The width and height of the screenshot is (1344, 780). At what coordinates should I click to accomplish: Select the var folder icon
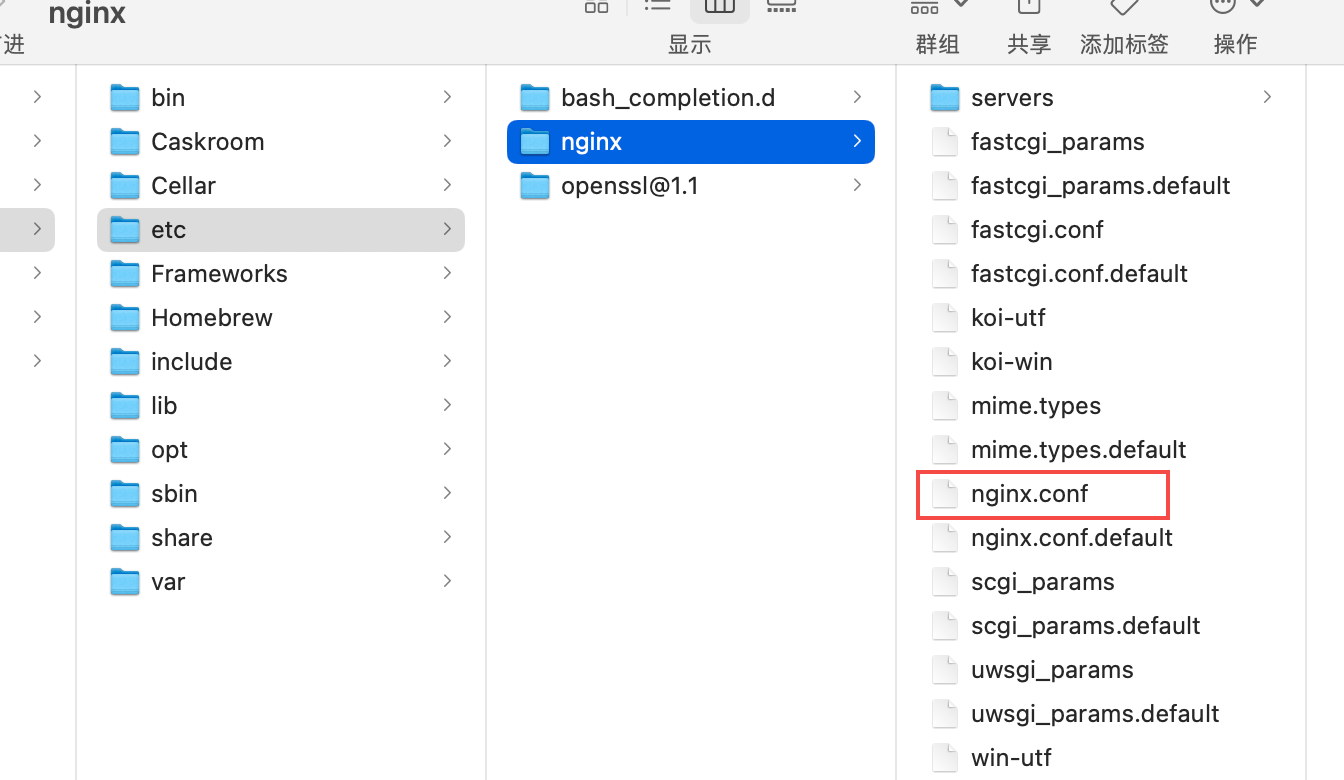click(x=125, y=581)
